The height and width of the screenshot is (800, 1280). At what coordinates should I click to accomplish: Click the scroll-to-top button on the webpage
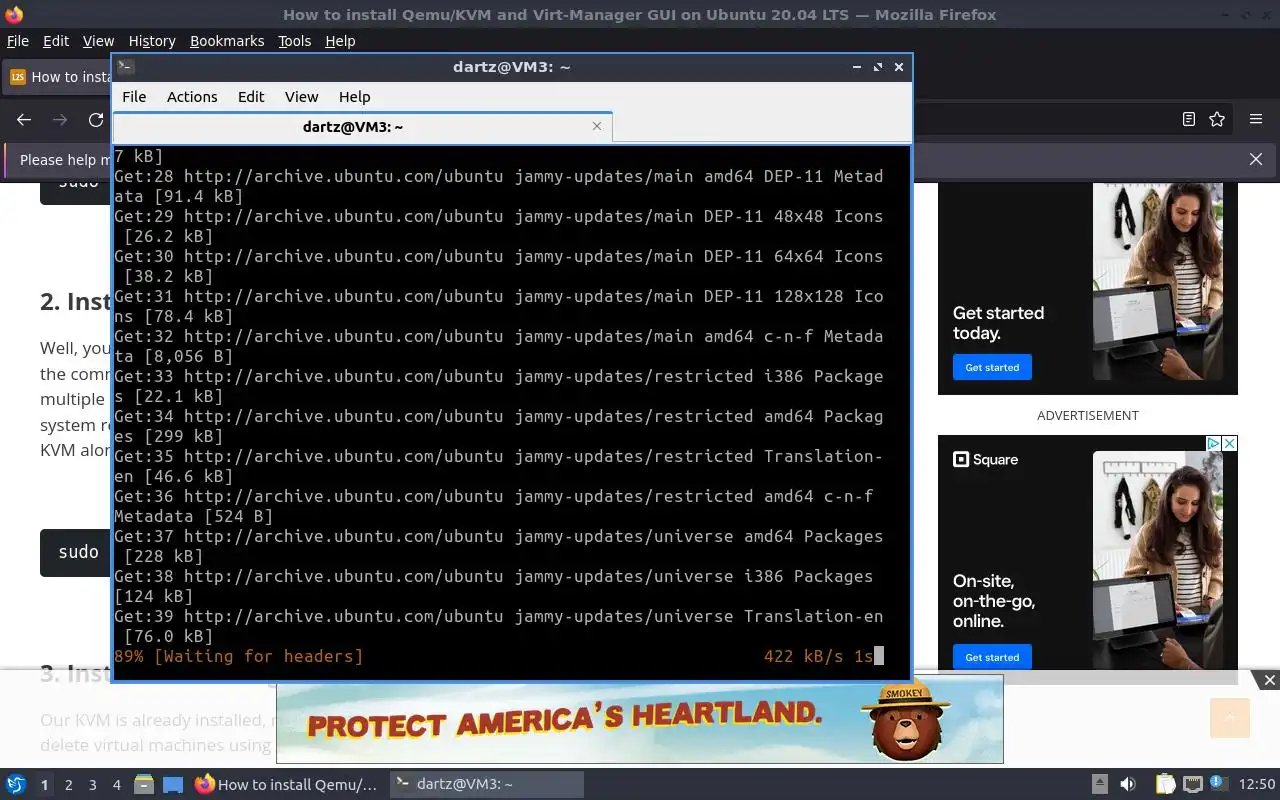(1230, 718)
